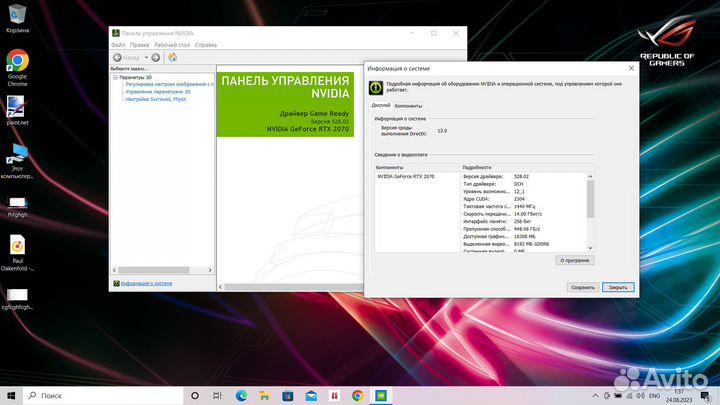The image size is (720, 405).
Task: Click the Закрыть button
Action: click(618, 287)
